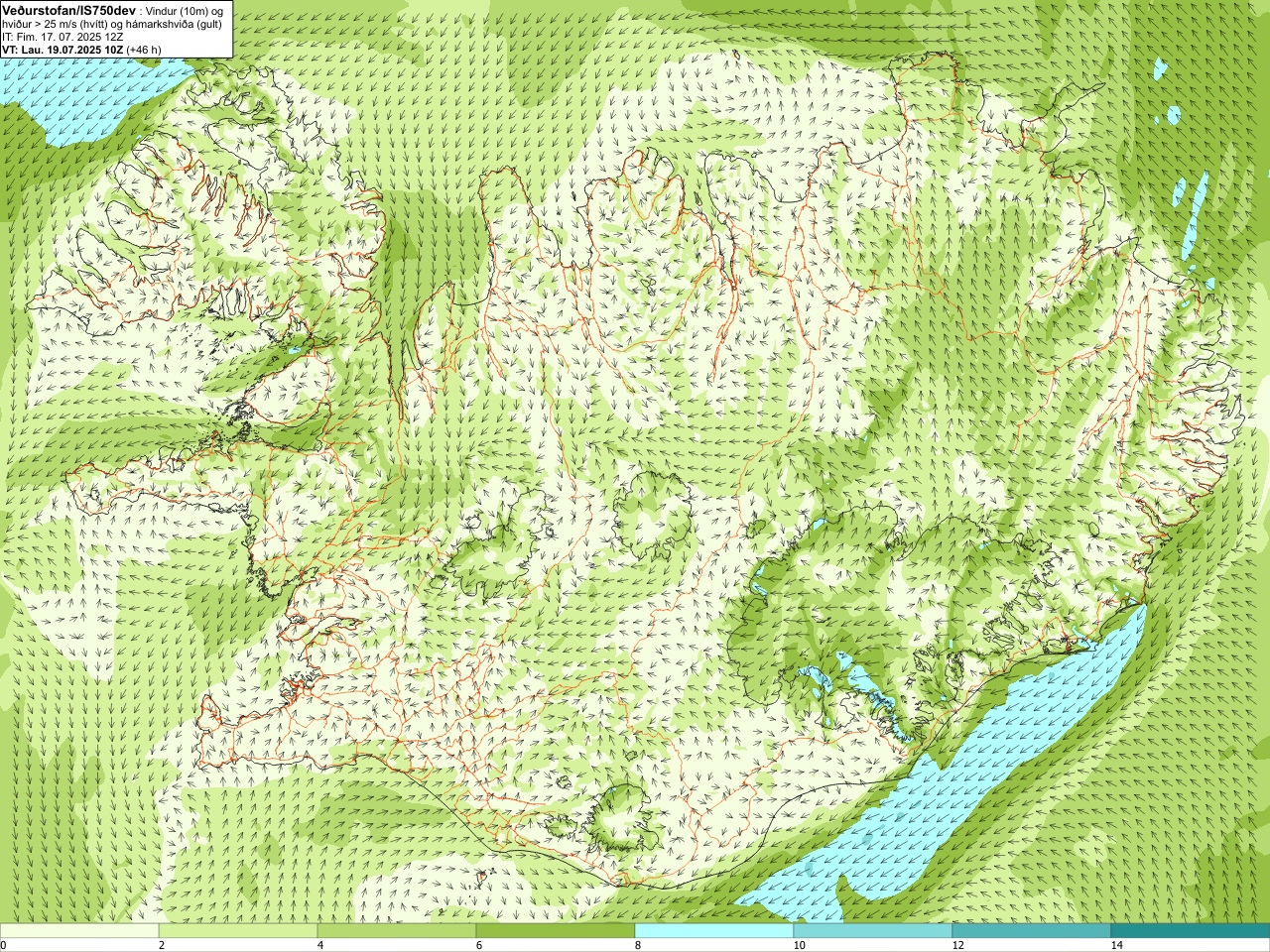Screen dimensions: 1270x952
Task: Click the '14' scale label
Action: click(1116, 945)
